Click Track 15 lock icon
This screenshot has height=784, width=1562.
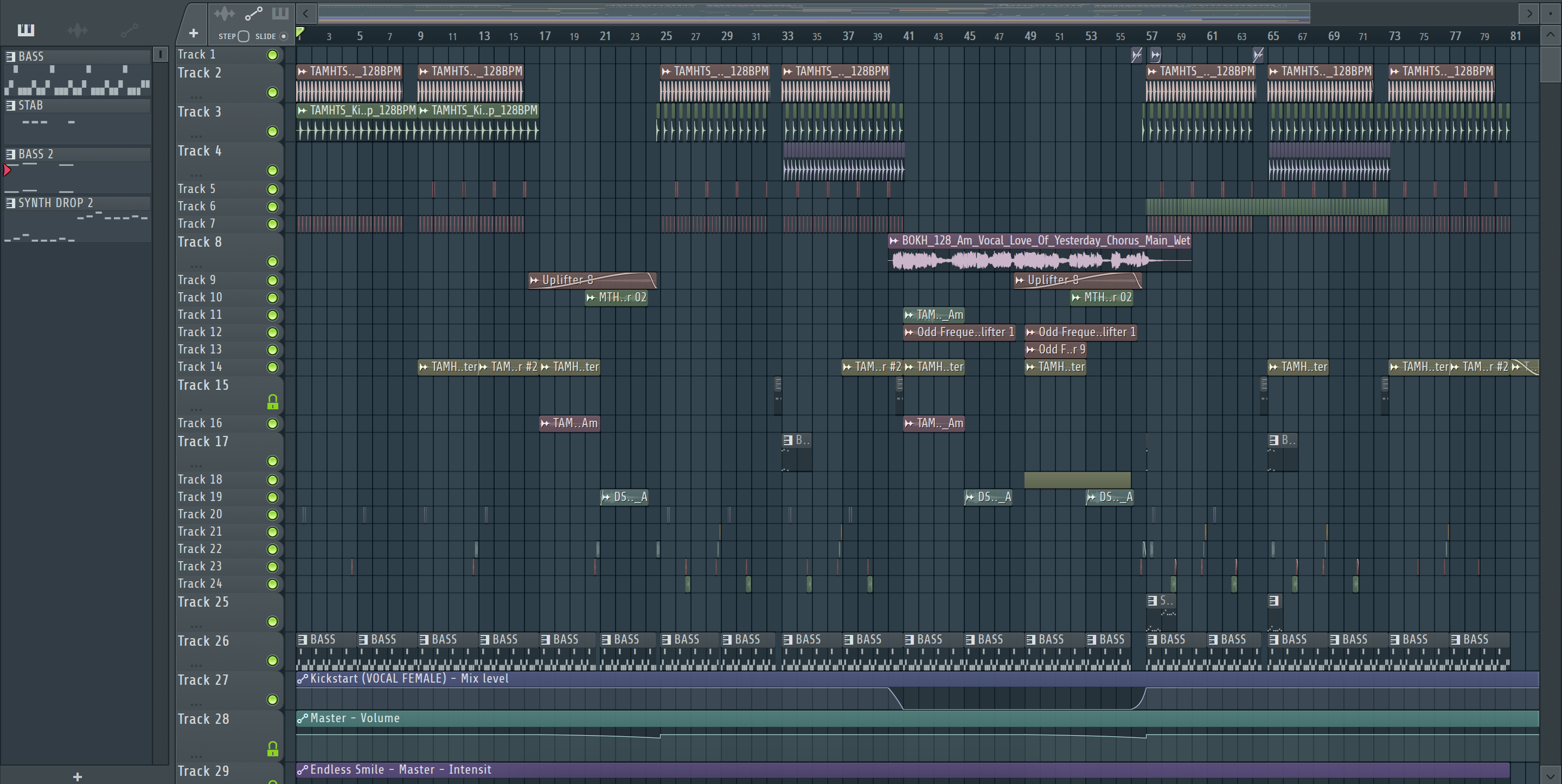(273, 402)
